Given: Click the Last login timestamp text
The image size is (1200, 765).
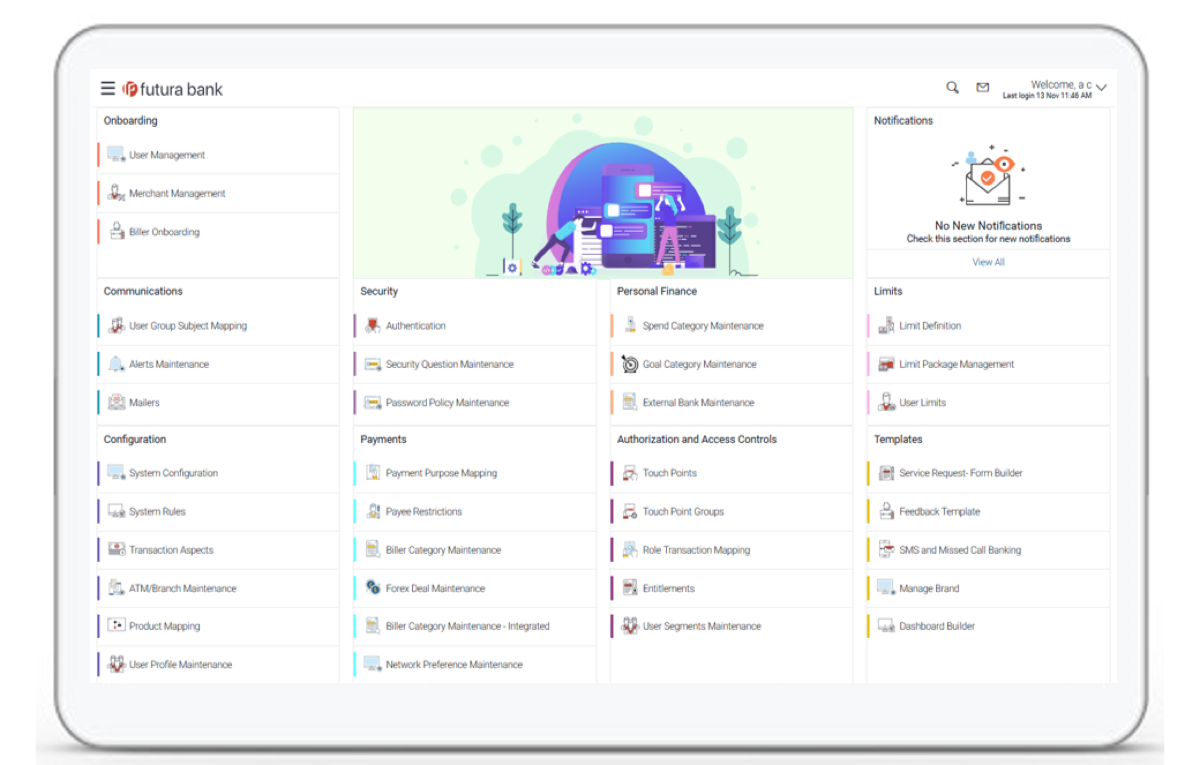Looking at the screenshot, I should click(x=1047, y=96).
